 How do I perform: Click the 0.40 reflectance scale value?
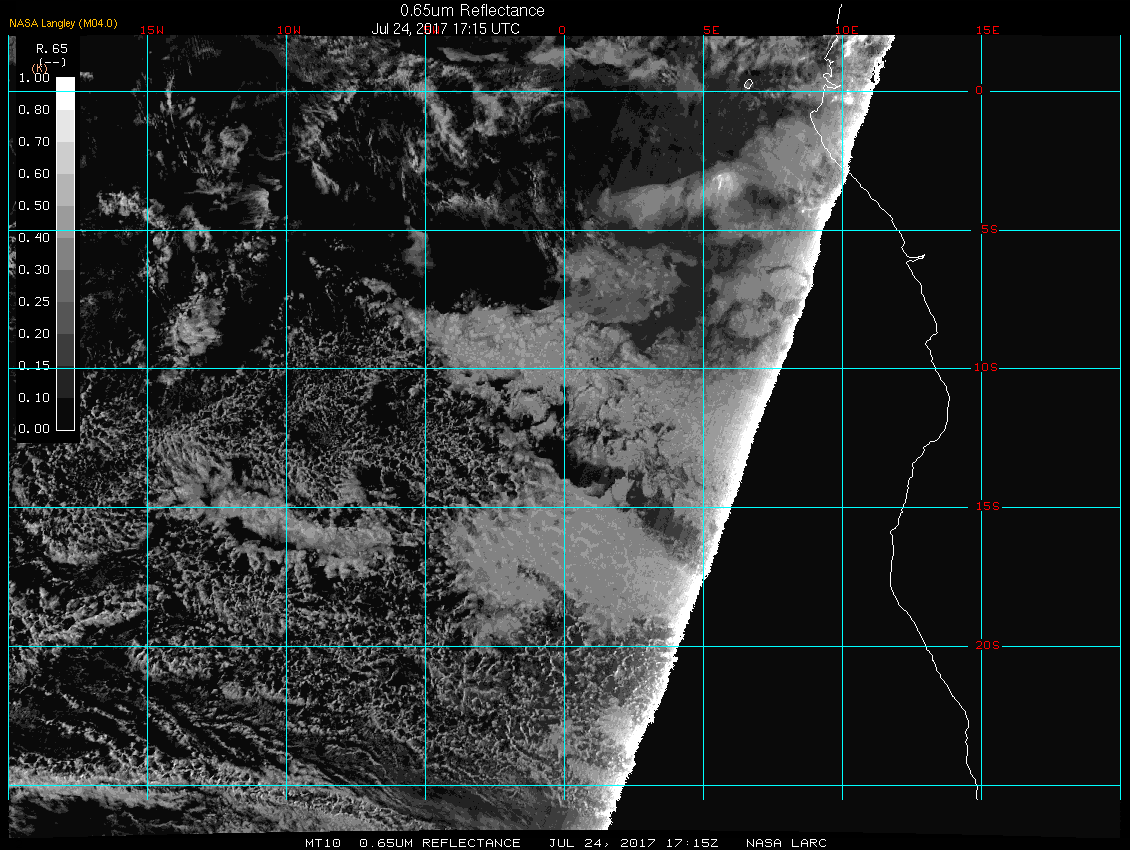click(x=34, y=237)
